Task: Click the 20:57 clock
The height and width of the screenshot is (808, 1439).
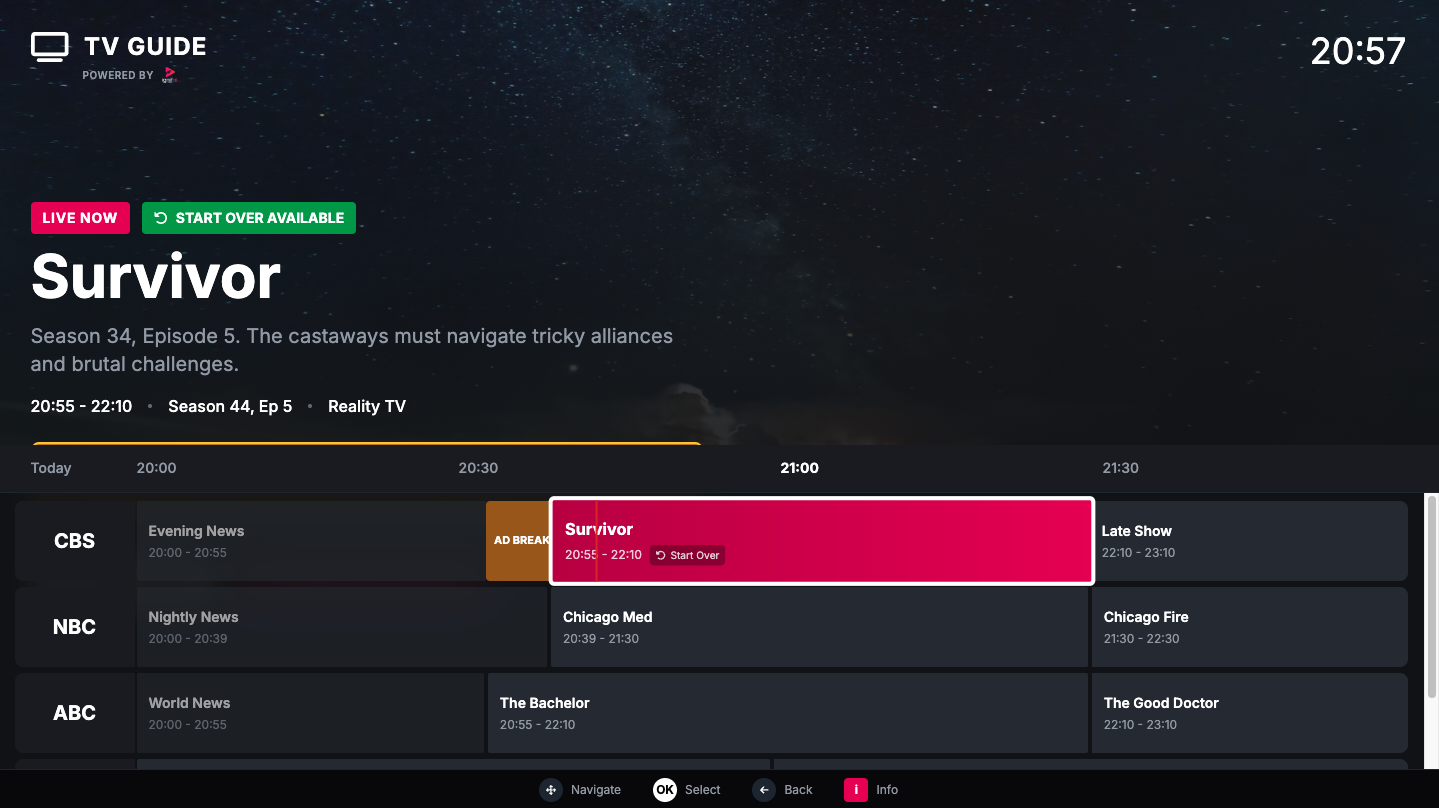Action: tap(1358, 51)
